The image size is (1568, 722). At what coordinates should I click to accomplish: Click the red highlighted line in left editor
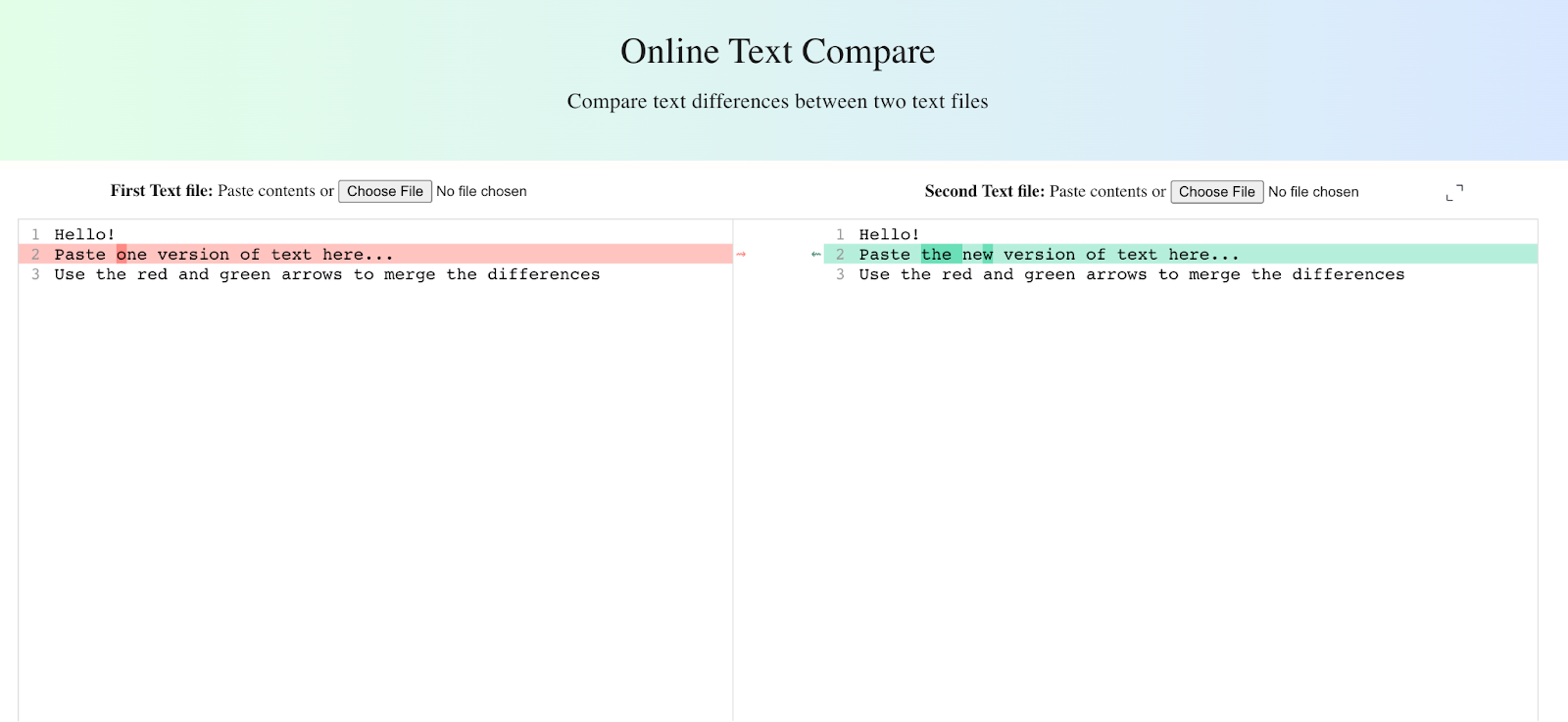(375, 255)
